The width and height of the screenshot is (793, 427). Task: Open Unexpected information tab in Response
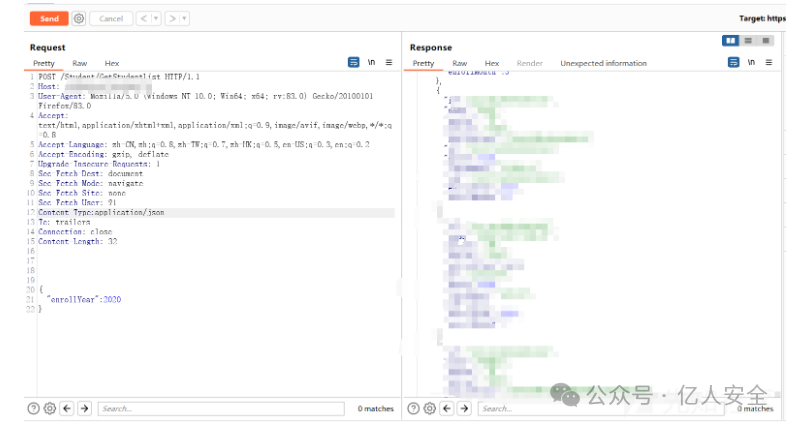click(603, 63)
